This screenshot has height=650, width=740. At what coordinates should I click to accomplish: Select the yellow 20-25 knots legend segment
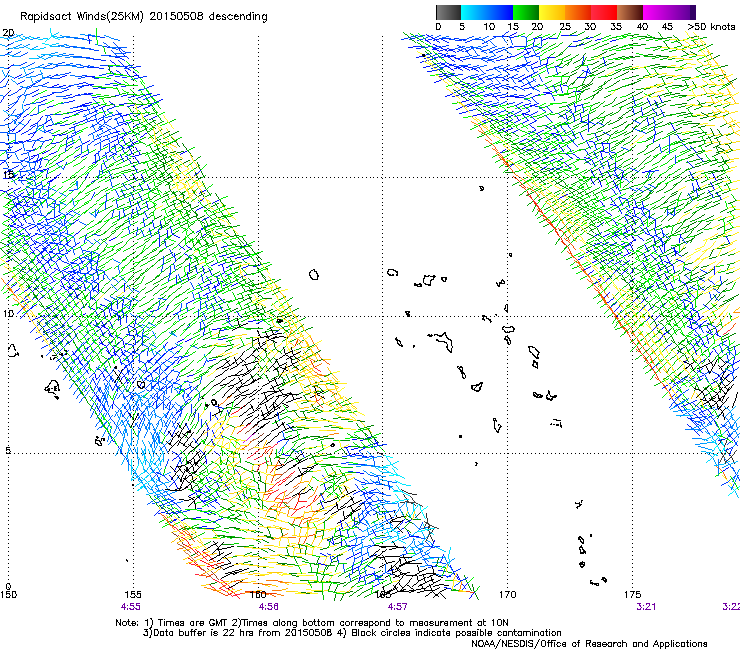(552, 12)
